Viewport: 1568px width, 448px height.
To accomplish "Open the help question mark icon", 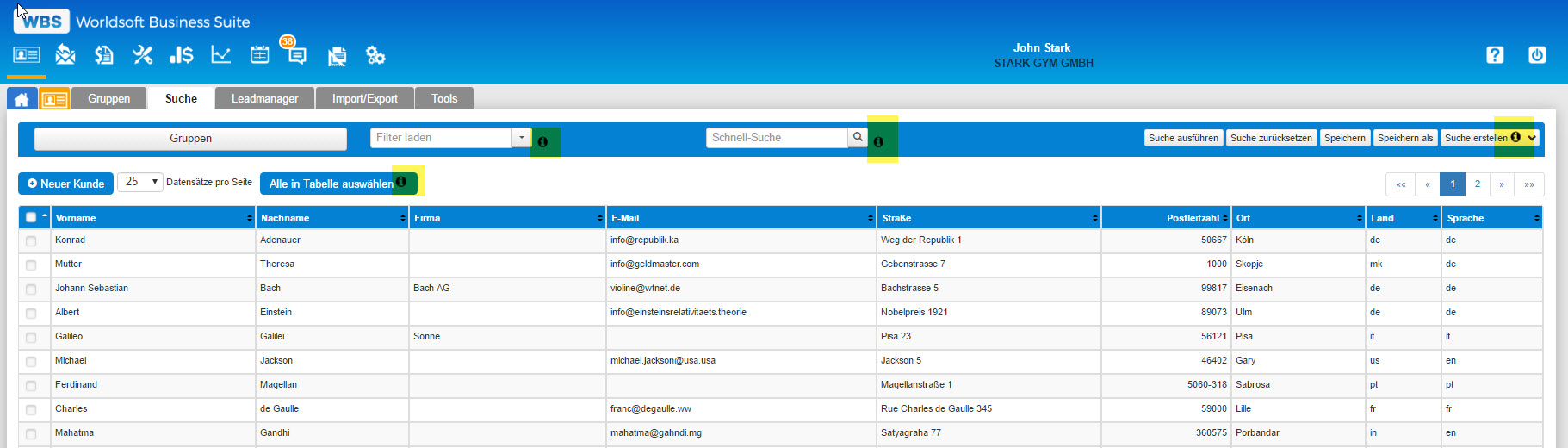I will coord(1495,55).
